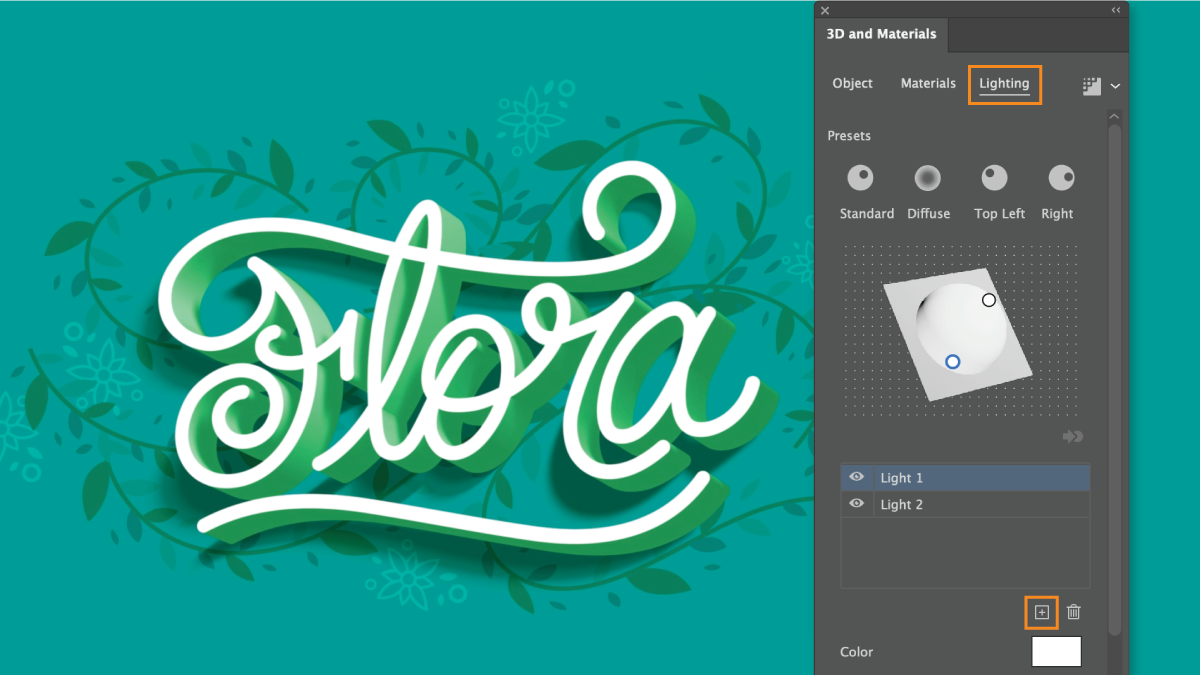
Task: Add a new light
Action: (x=1042, y=612)
